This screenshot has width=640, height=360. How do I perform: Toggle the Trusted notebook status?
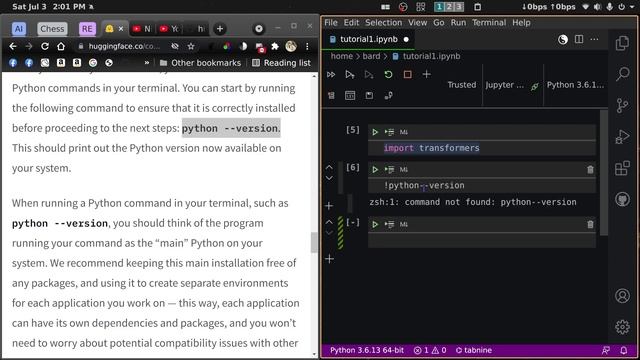(462, 85)
